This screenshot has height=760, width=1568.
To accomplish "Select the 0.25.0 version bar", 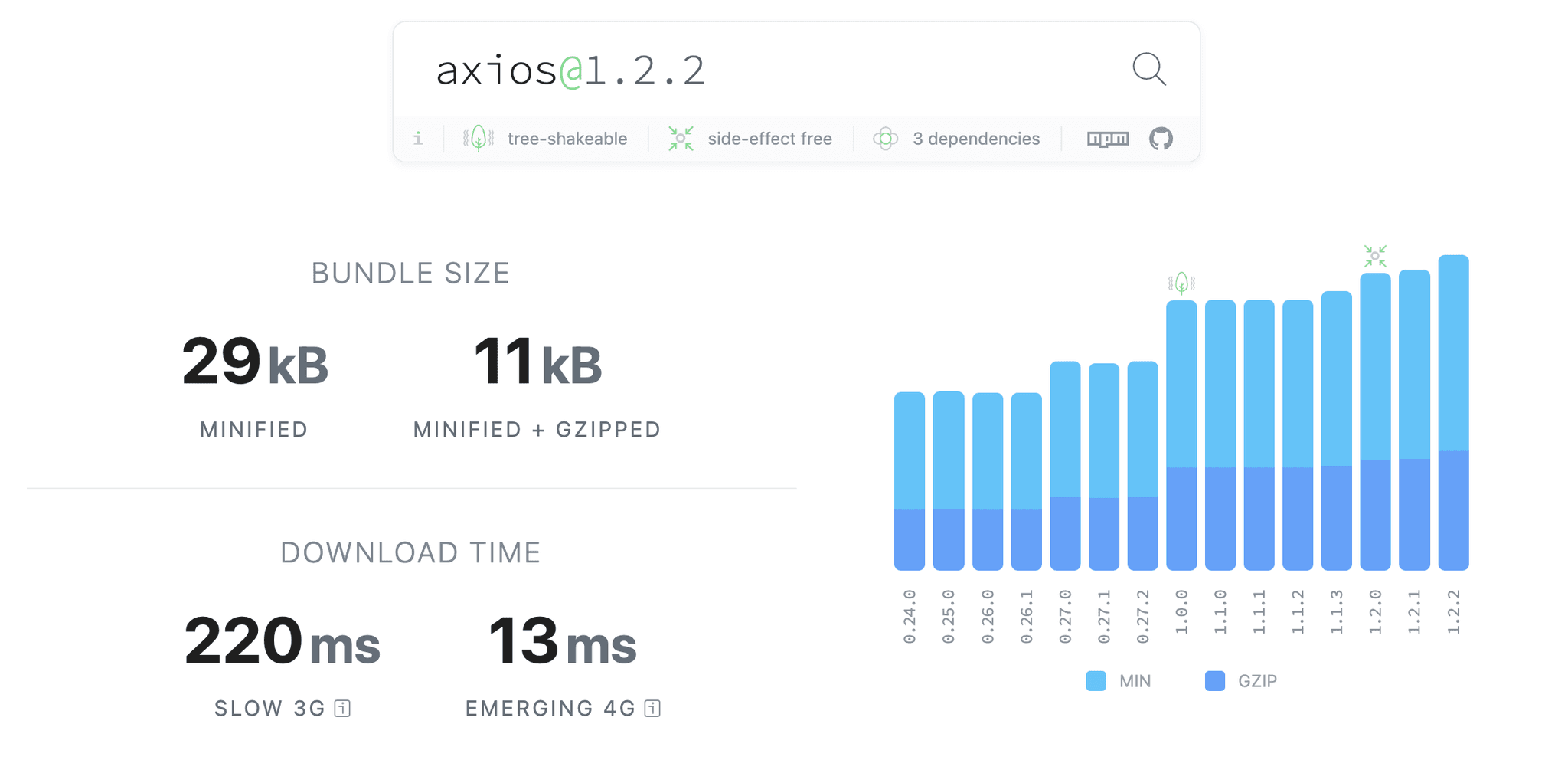I will [949, 481].
